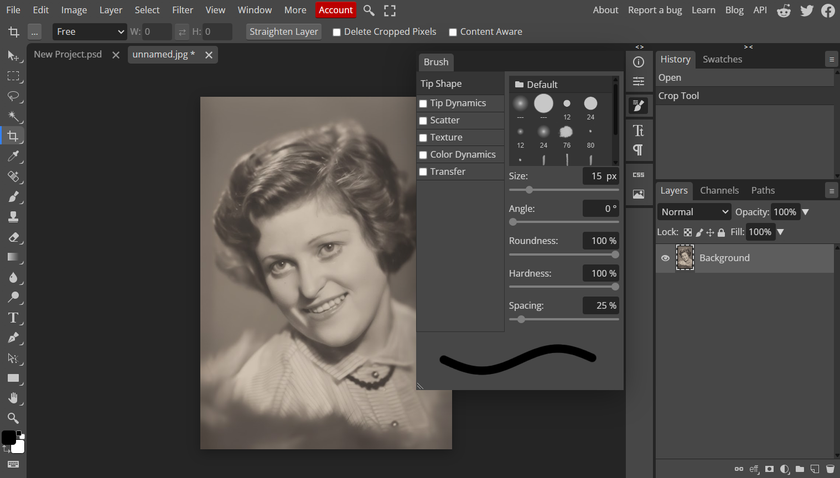Select the Eraser tool

[x=13, y=237]
